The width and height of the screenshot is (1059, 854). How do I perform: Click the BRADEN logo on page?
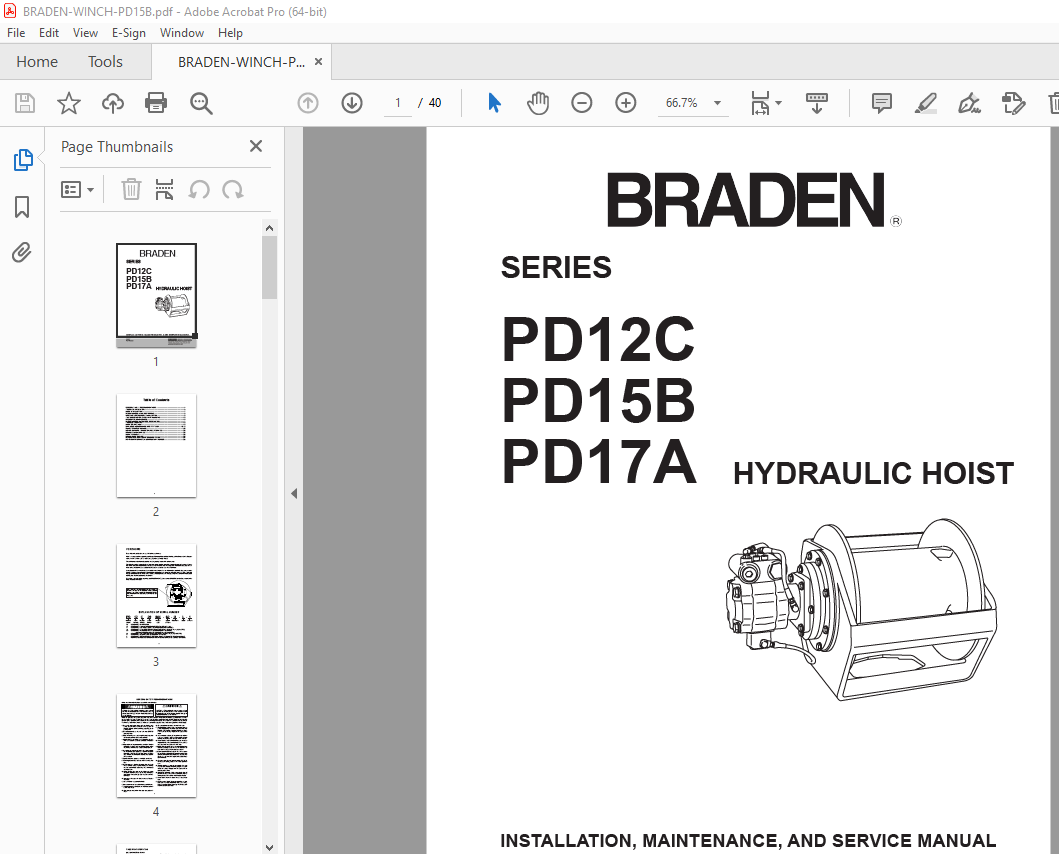(754, 200)
